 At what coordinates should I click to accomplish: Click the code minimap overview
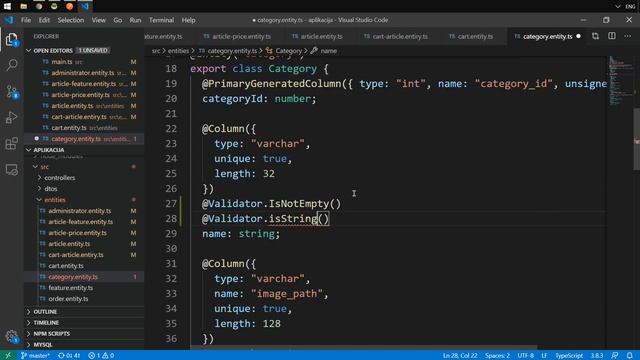pos(620,81)
